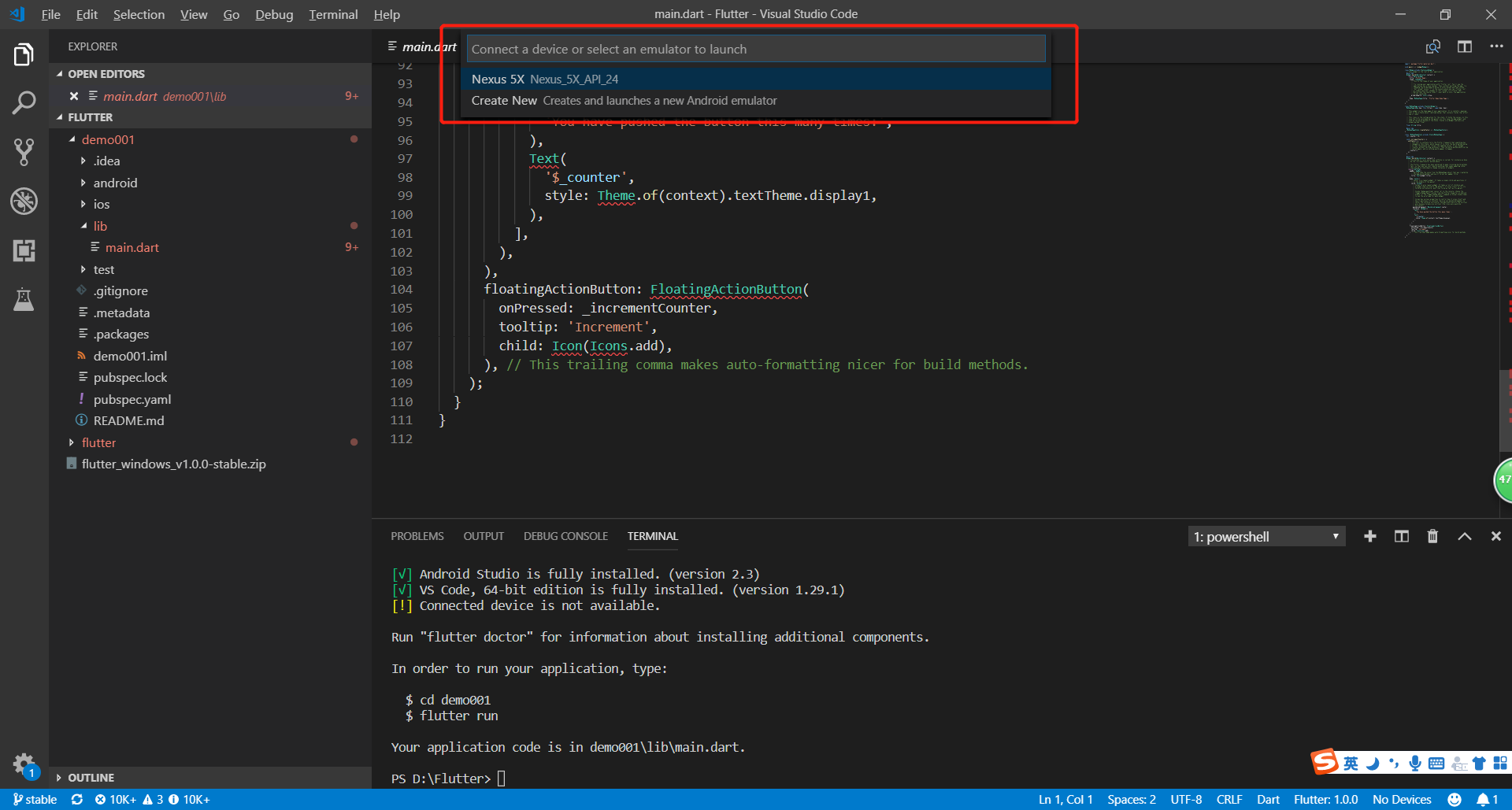The image size is (1512, 810).
Task: Expand the ios folder
Action: [83, 204]
